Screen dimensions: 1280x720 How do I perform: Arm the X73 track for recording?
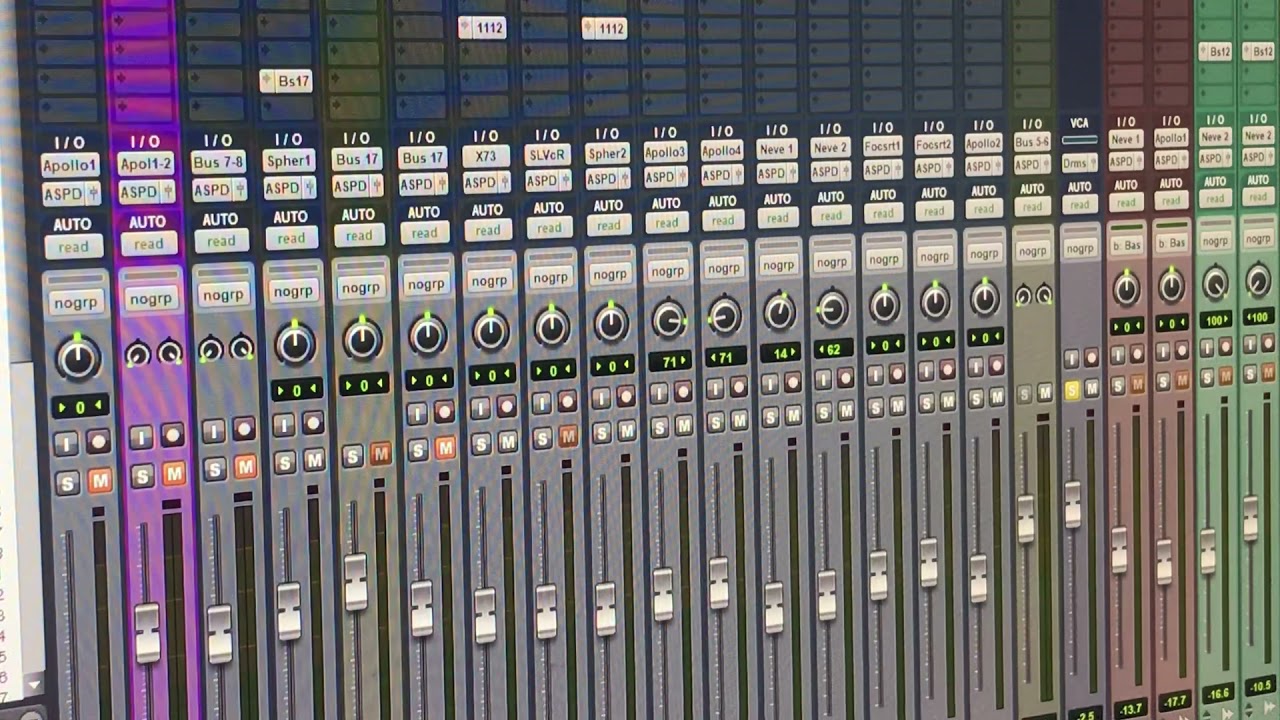tap(507, 408)
